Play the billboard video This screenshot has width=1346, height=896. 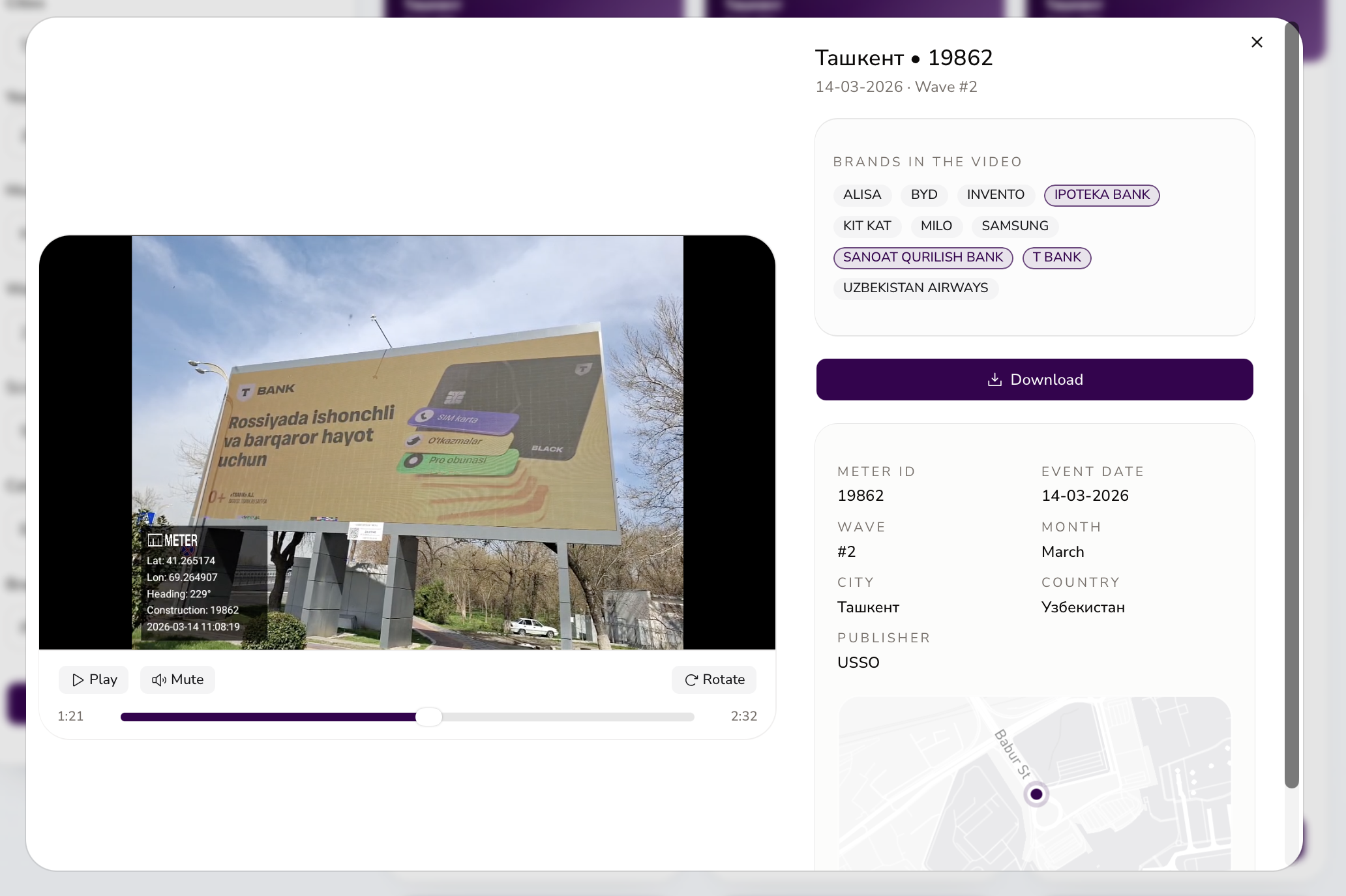pos(94,679)
